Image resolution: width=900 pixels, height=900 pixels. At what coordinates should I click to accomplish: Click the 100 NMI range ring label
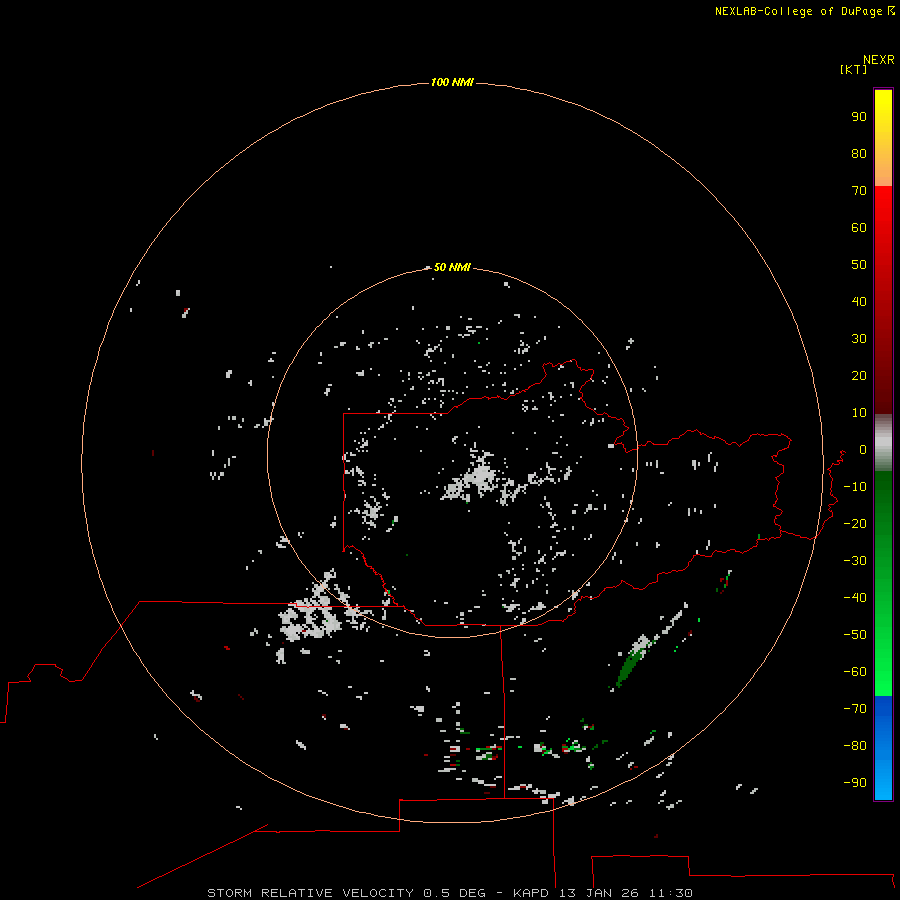point(452,82)
